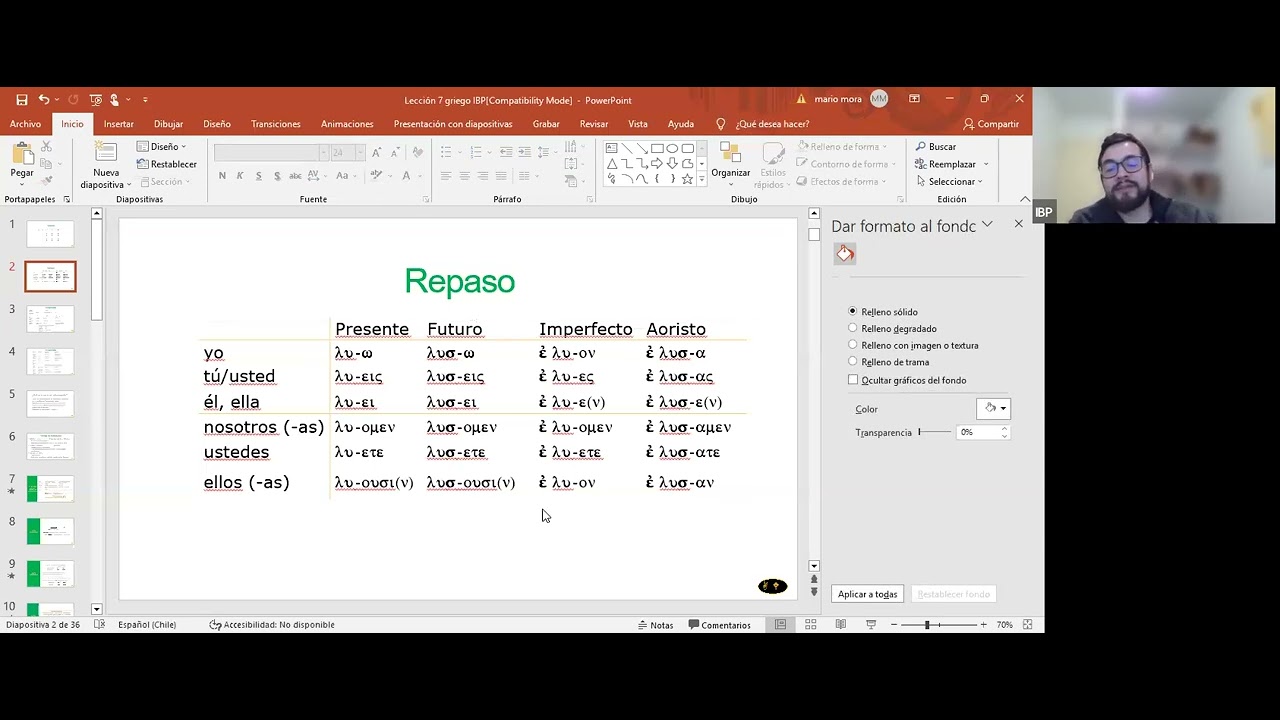Switch to slide sorter view icon
This screenshot has height=720, width=1280.
(x=811, y=625)
